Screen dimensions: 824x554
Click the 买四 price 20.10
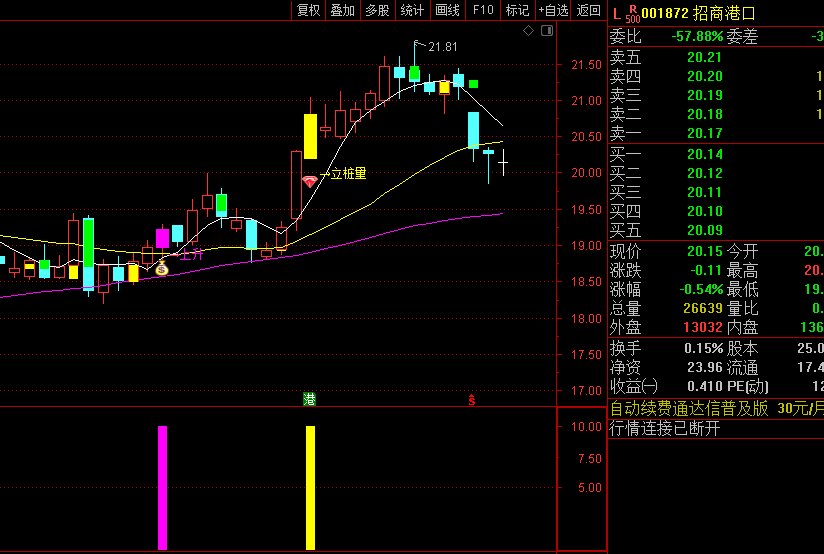coord(705,211)
